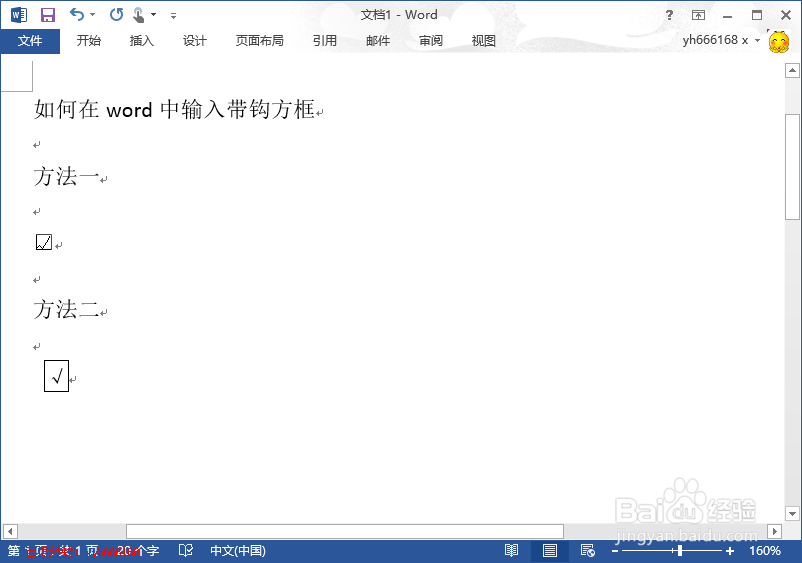Click the heading text 方法二
The image size is (802, 563).
coord(66,309)
